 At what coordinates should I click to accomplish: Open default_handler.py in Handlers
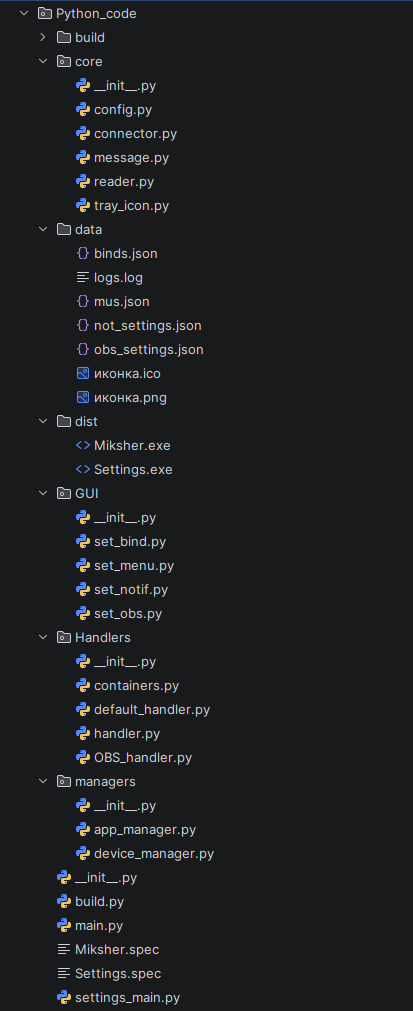[152, 710]
